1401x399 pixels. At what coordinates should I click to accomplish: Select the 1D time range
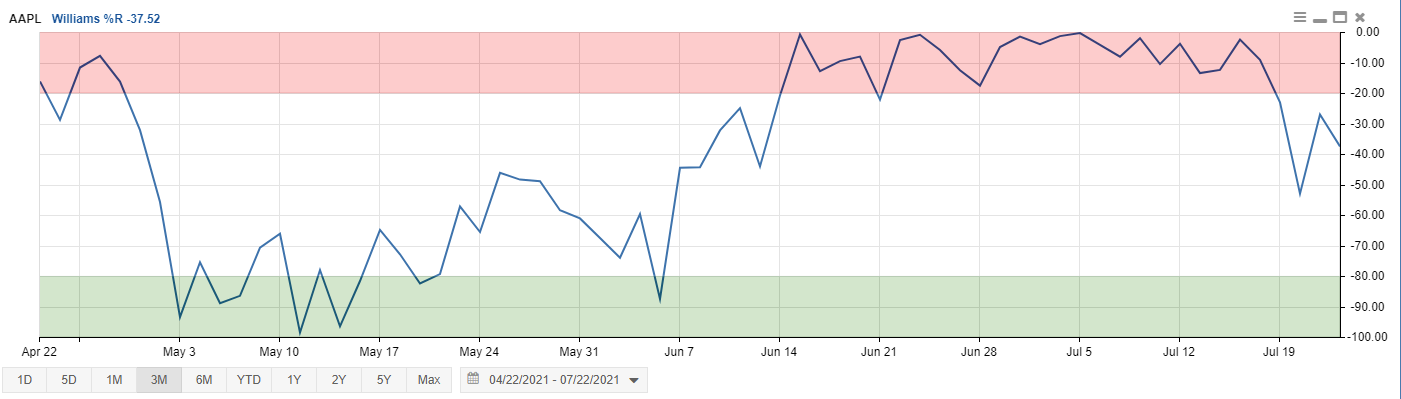(x=25, y=380)
